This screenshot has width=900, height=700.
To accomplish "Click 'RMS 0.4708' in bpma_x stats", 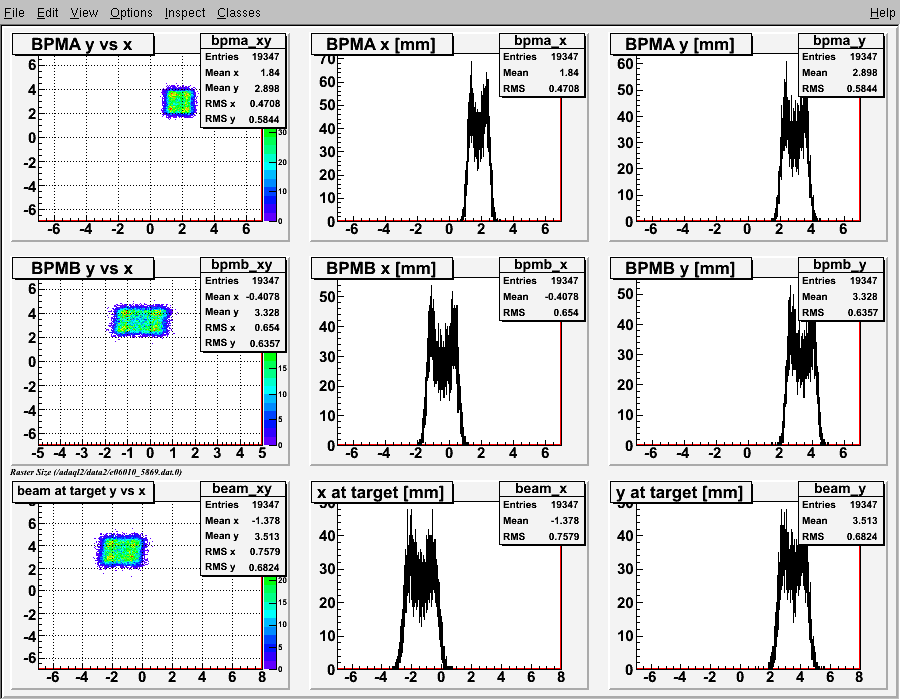I will point(541,89).
